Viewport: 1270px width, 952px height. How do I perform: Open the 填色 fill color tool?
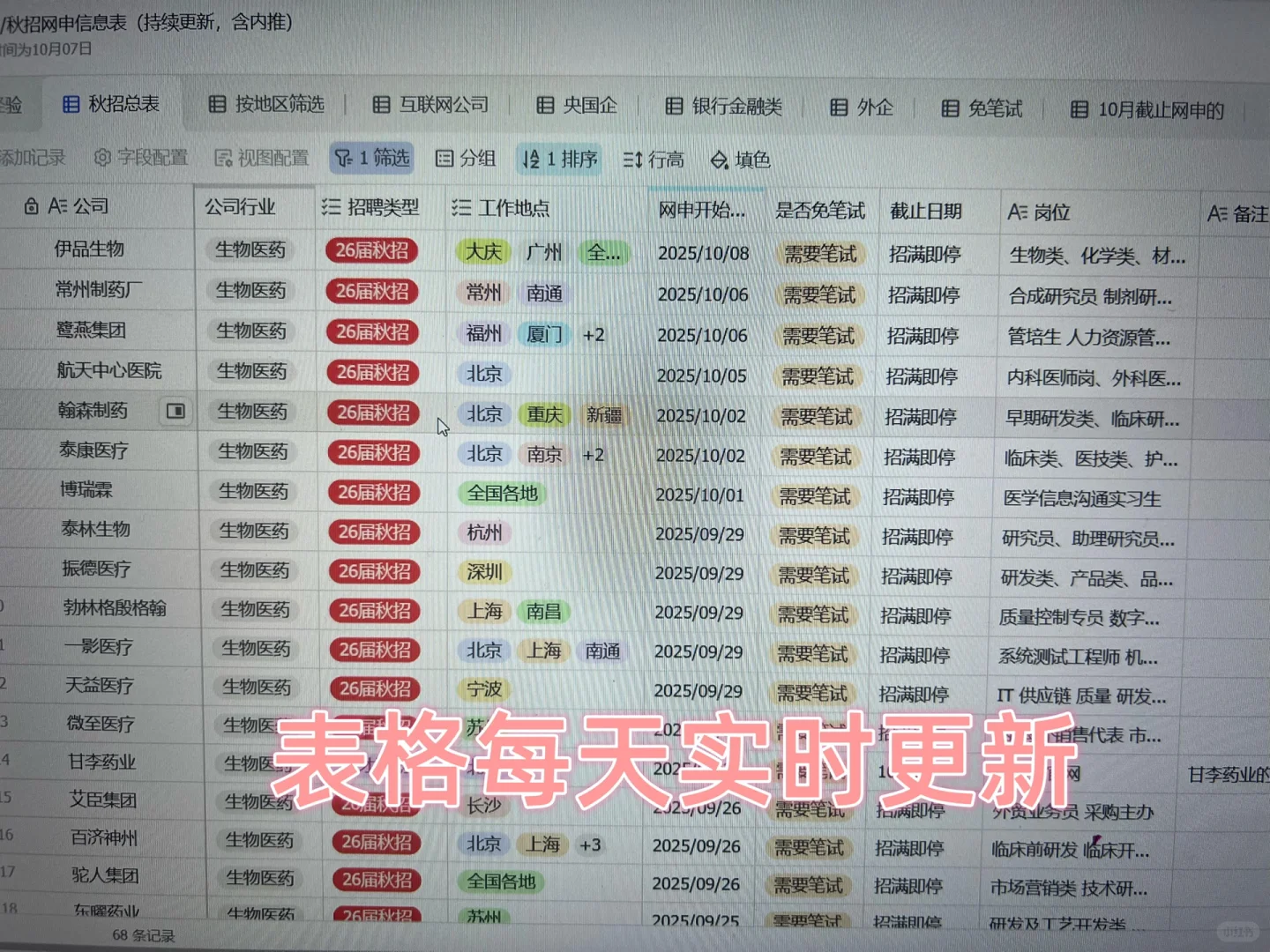[x=741, y=160]
